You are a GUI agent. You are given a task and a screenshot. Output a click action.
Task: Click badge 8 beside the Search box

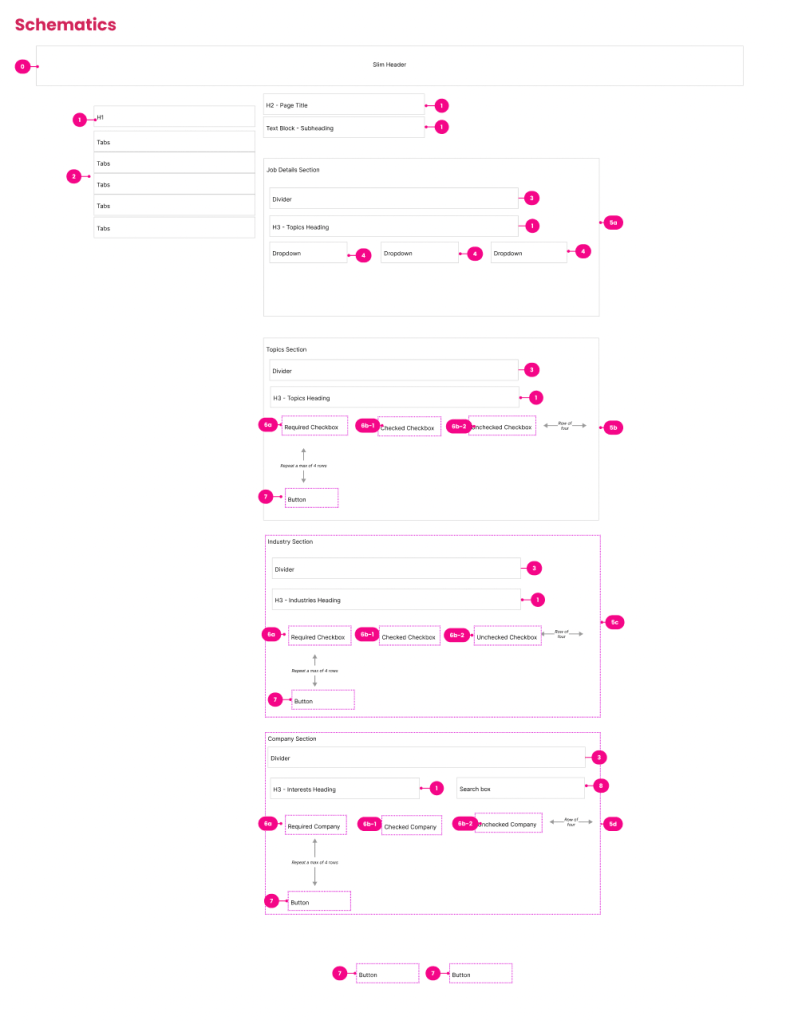pos(600,786)
